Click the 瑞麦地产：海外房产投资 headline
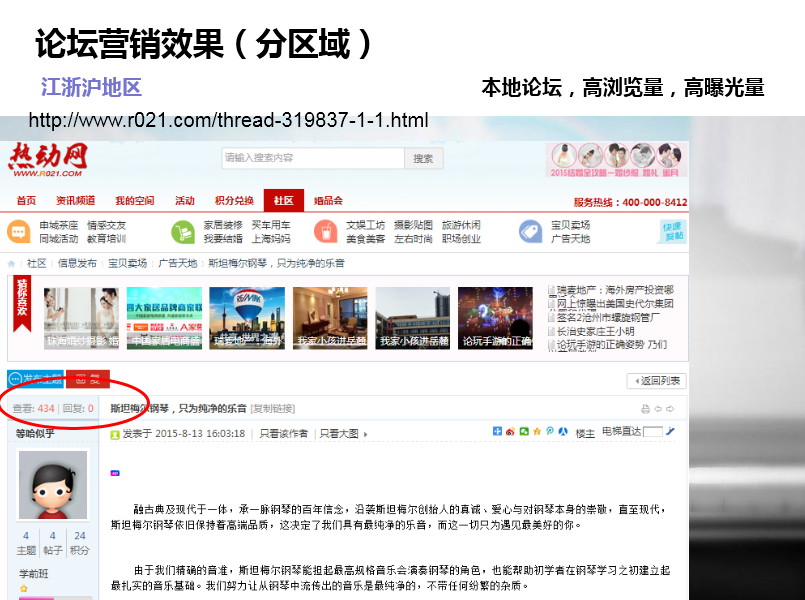805x600 pixels. coord(615,290)
